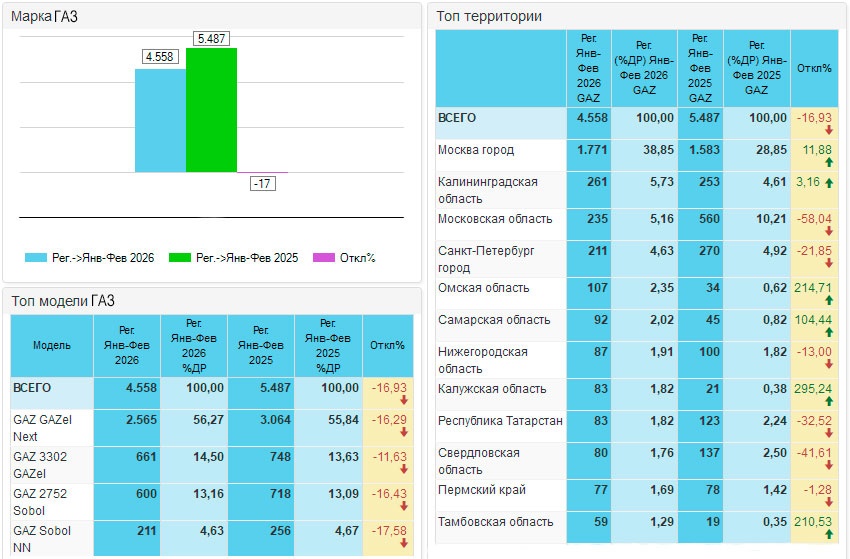Viewport: 850px width, 559px height.
Task: Click the red down arrow for Пермский край
Action: coord(829,502)
